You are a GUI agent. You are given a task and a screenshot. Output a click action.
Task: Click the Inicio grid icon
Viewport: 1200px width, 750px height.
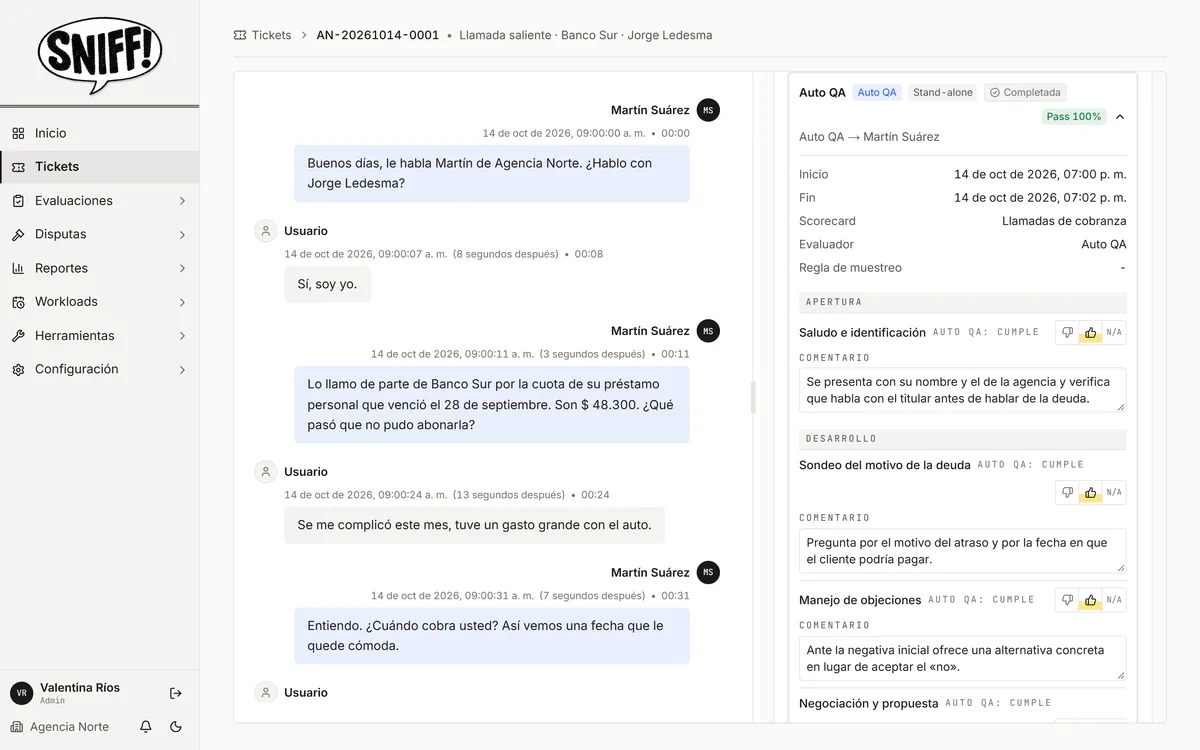pyautogui.click(x=18, y=133)
